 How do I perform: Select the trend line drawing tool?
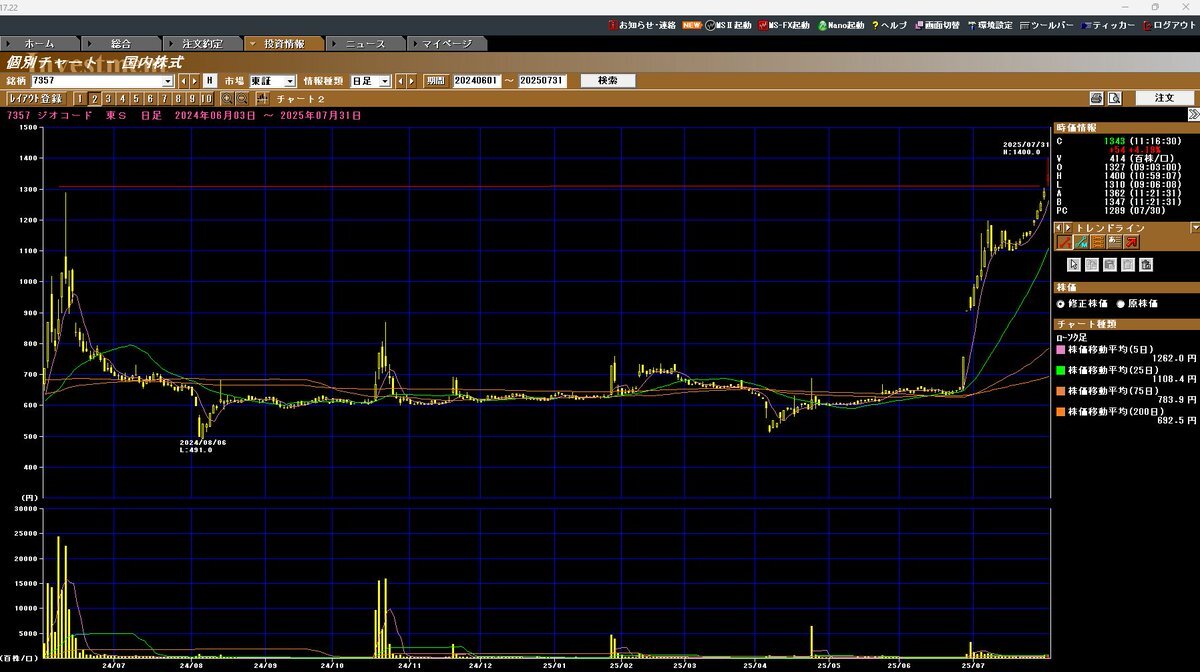coord(1065,242)
